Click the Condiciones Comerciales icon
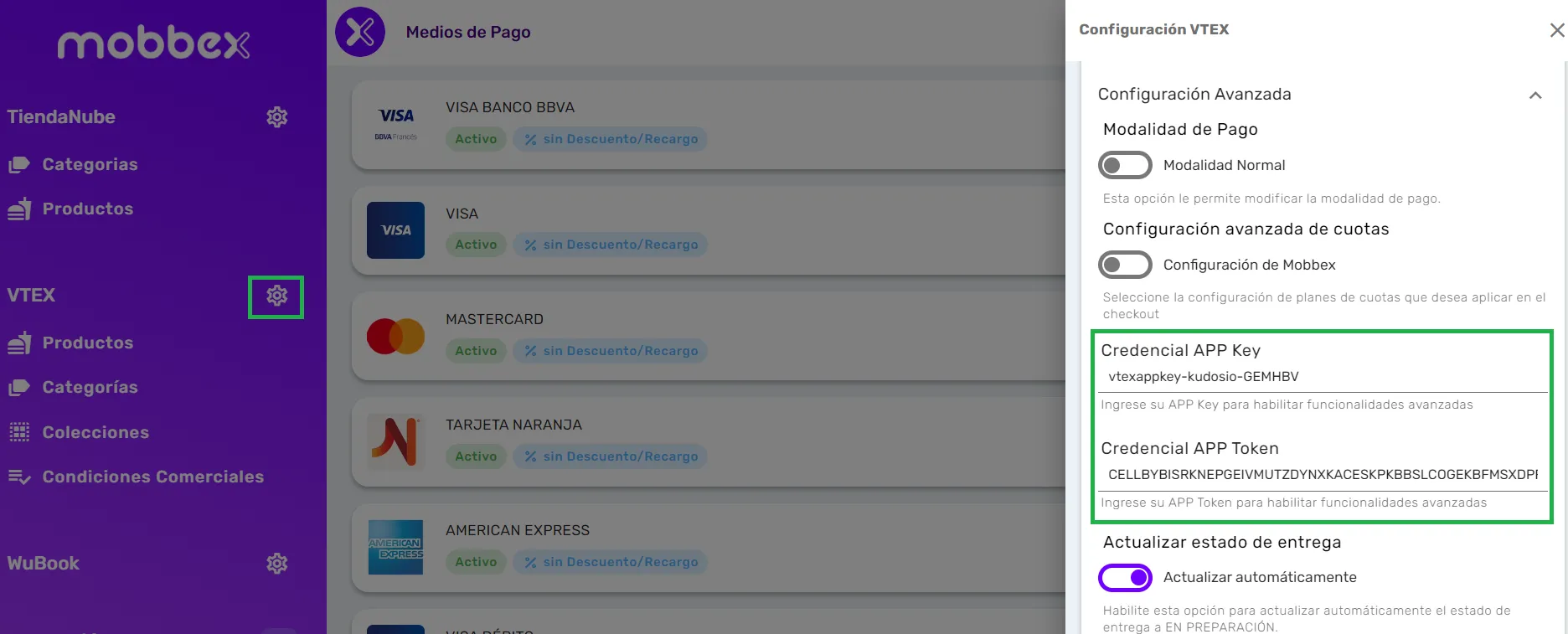 coord(19,477)
